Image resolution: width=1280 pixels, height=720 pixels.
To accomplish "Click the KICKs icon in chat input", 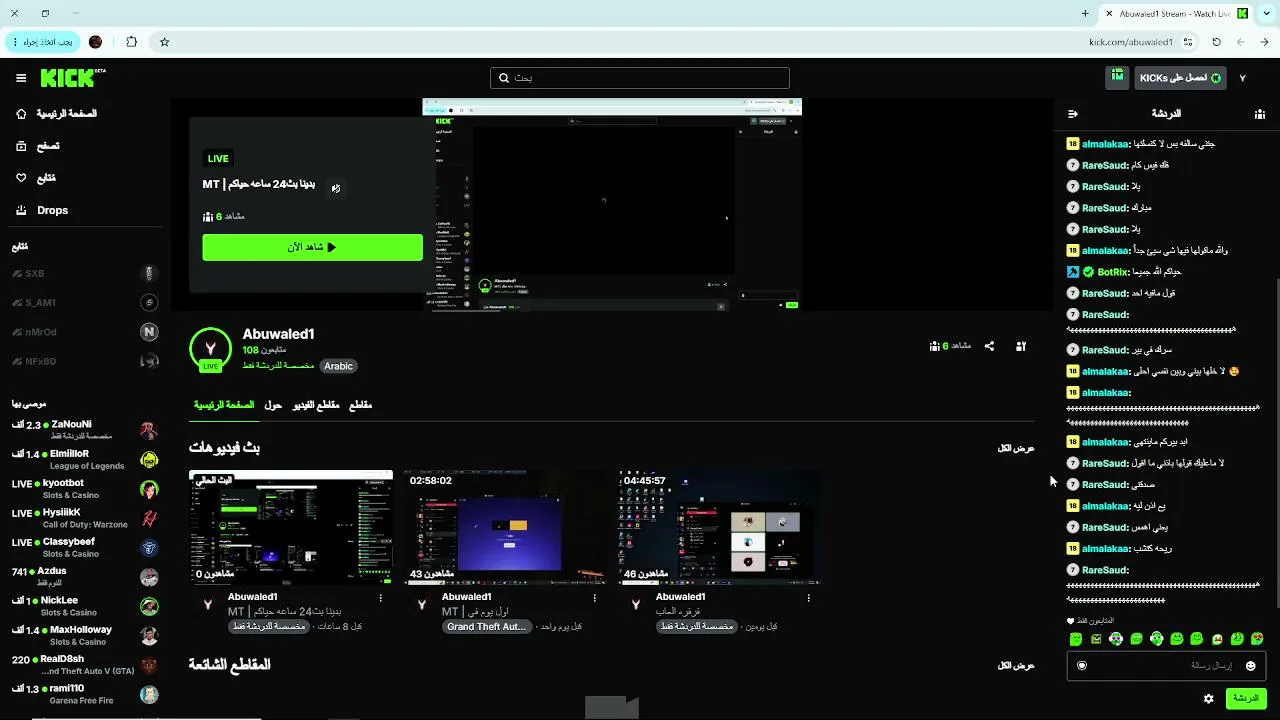I will point(1082,666).
